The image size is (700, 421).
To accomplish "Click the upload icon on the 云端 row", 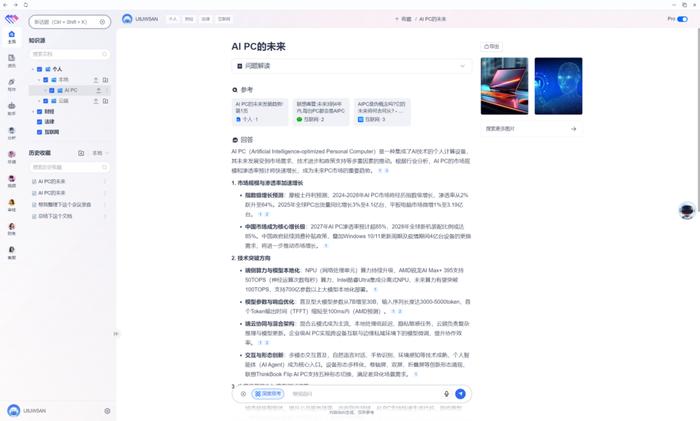I will click(96, 101).
